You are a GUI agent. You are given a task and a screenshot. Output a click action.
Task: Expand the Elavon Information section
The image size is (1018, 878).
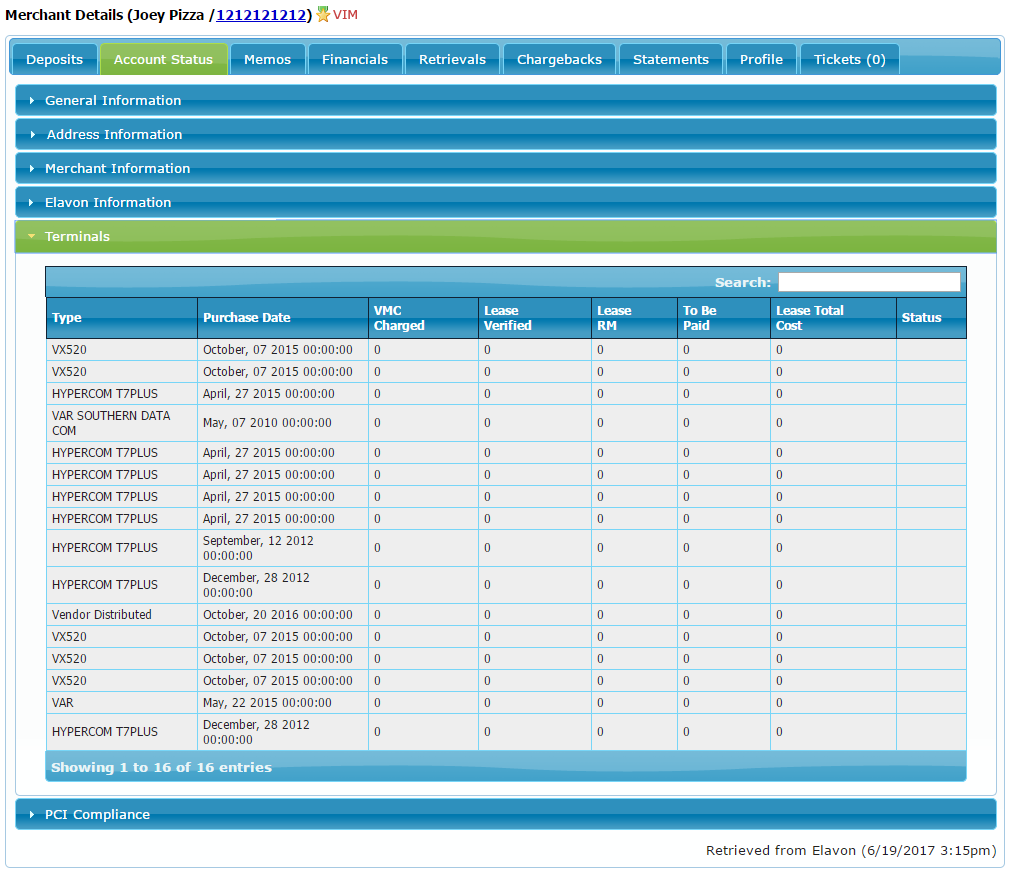506,202
